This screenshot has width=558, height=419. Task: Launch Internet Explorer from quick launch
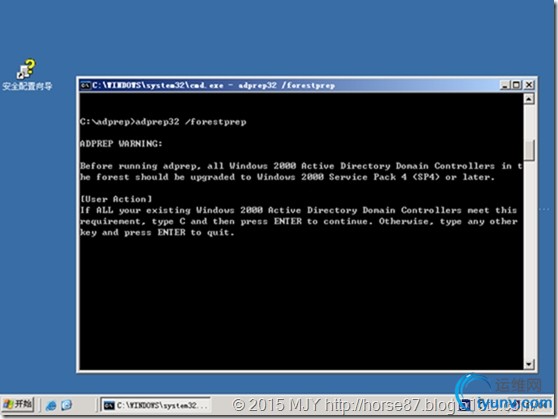tap(51, 405)
